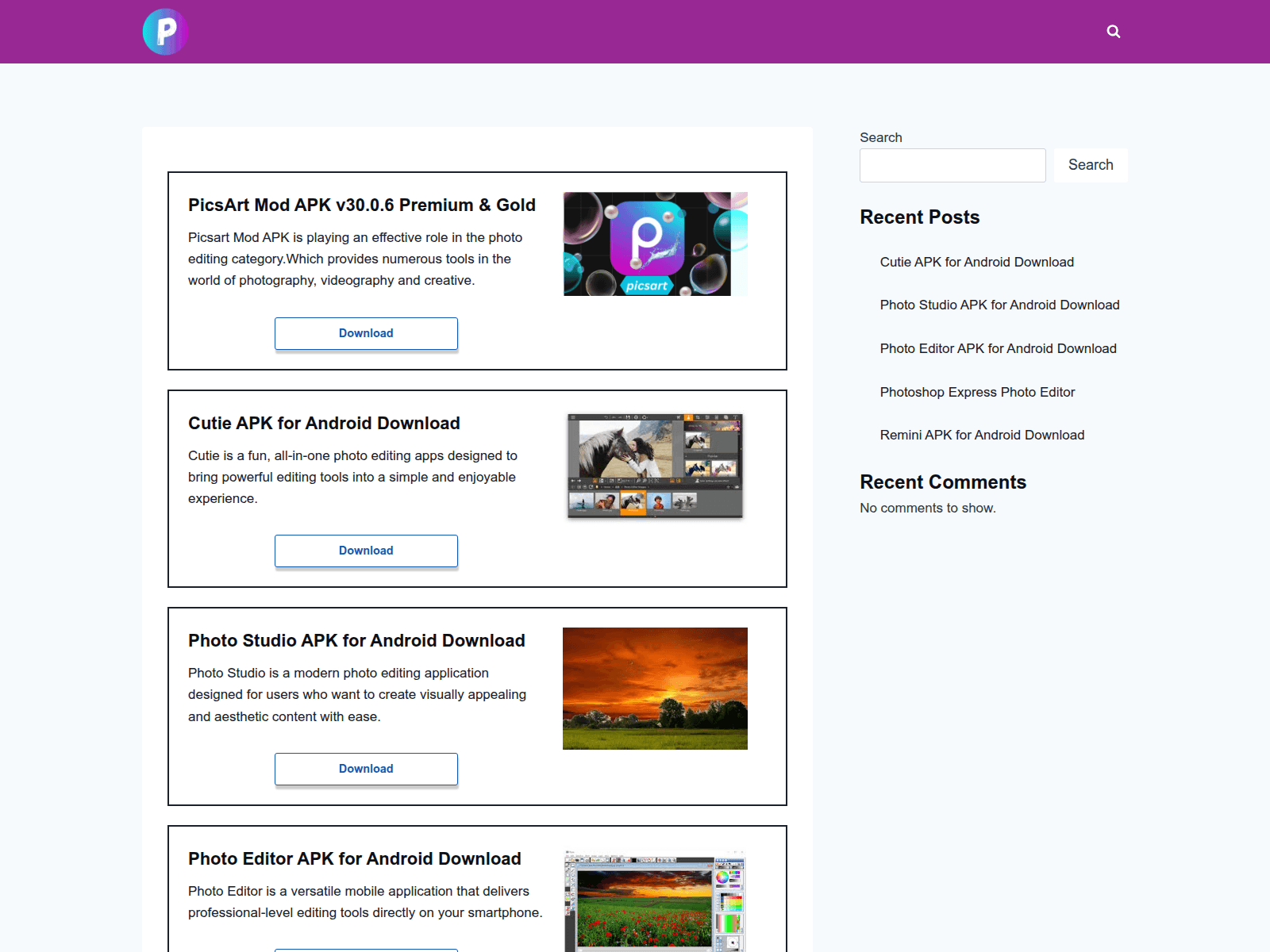The height and width of the screenshot is (952, 1270).
Task: Click the 'Photo Editor is a versatile' description
Action: click(365, 902)
